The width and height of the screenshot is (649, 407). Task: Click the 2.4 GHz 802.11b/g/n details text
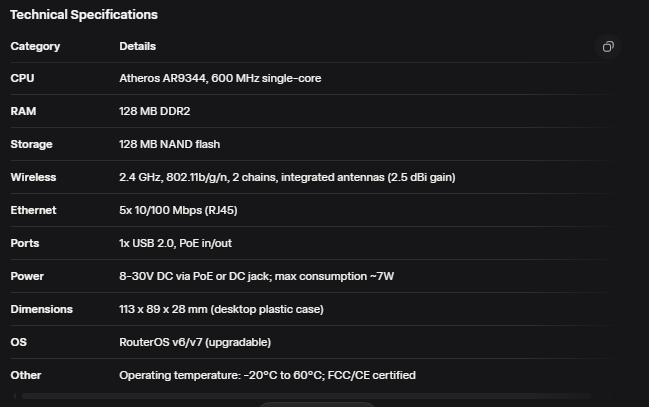[287, 177]
